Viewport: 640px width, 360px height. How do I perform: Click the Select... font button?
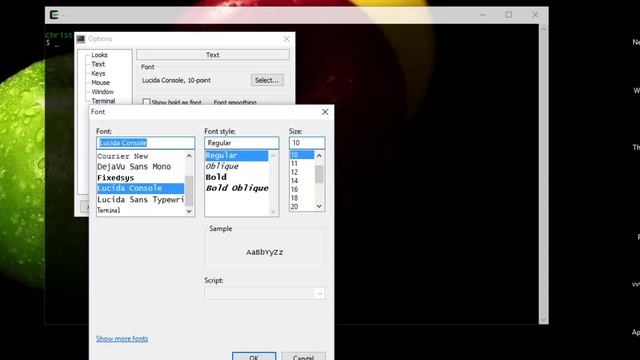click(x=267, y=80)
